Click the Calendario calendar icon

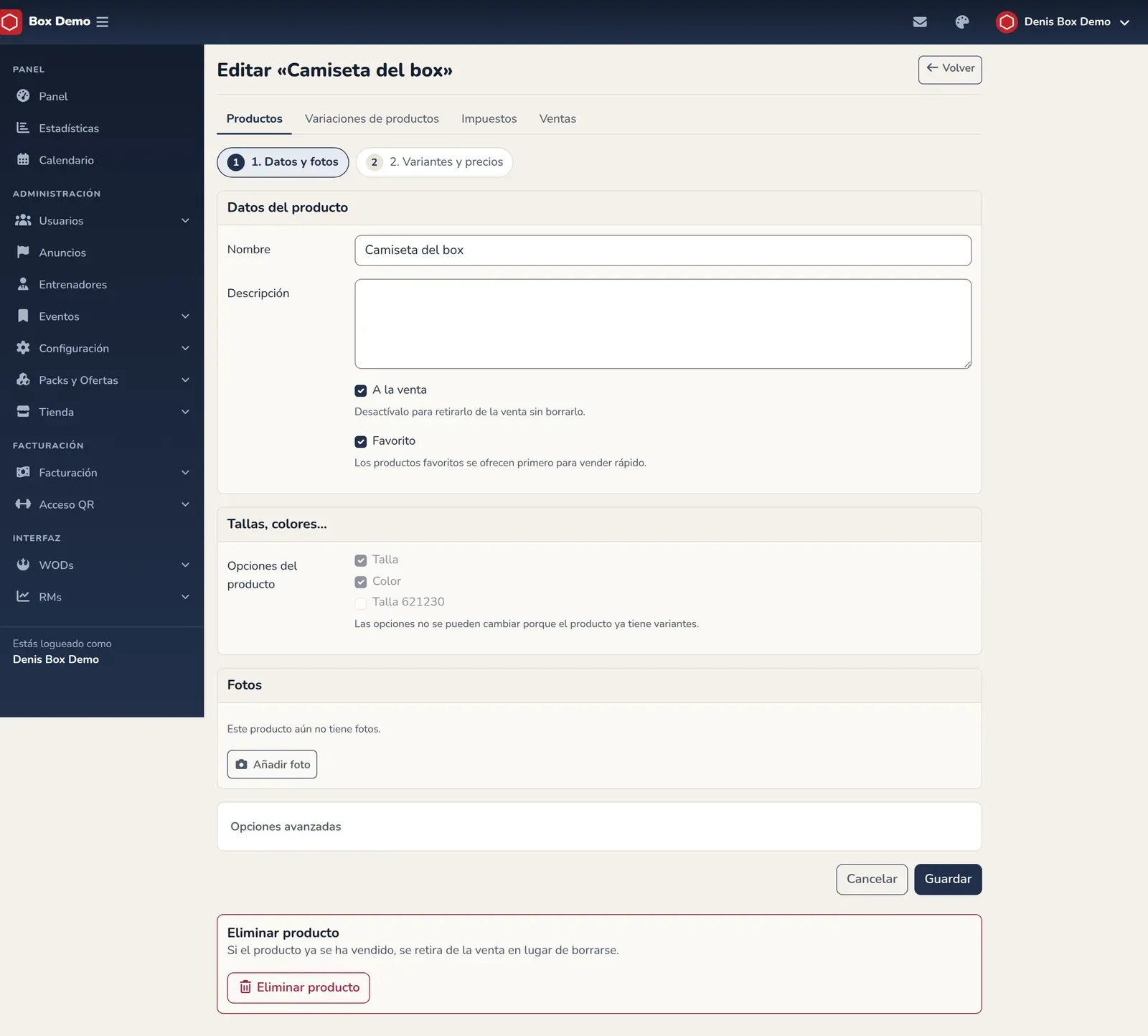tap(23, 160)
